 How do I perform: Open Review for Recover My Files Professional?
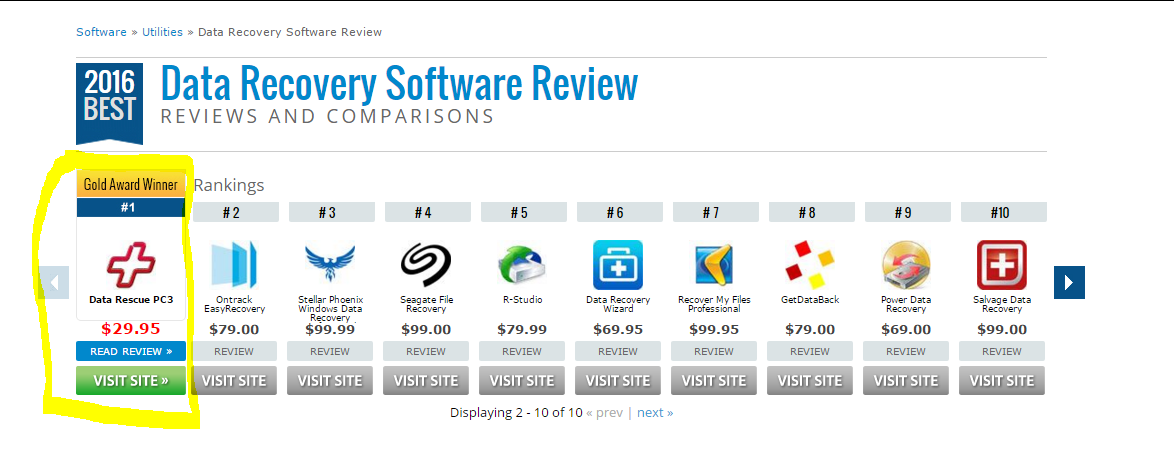pos(714,351)
